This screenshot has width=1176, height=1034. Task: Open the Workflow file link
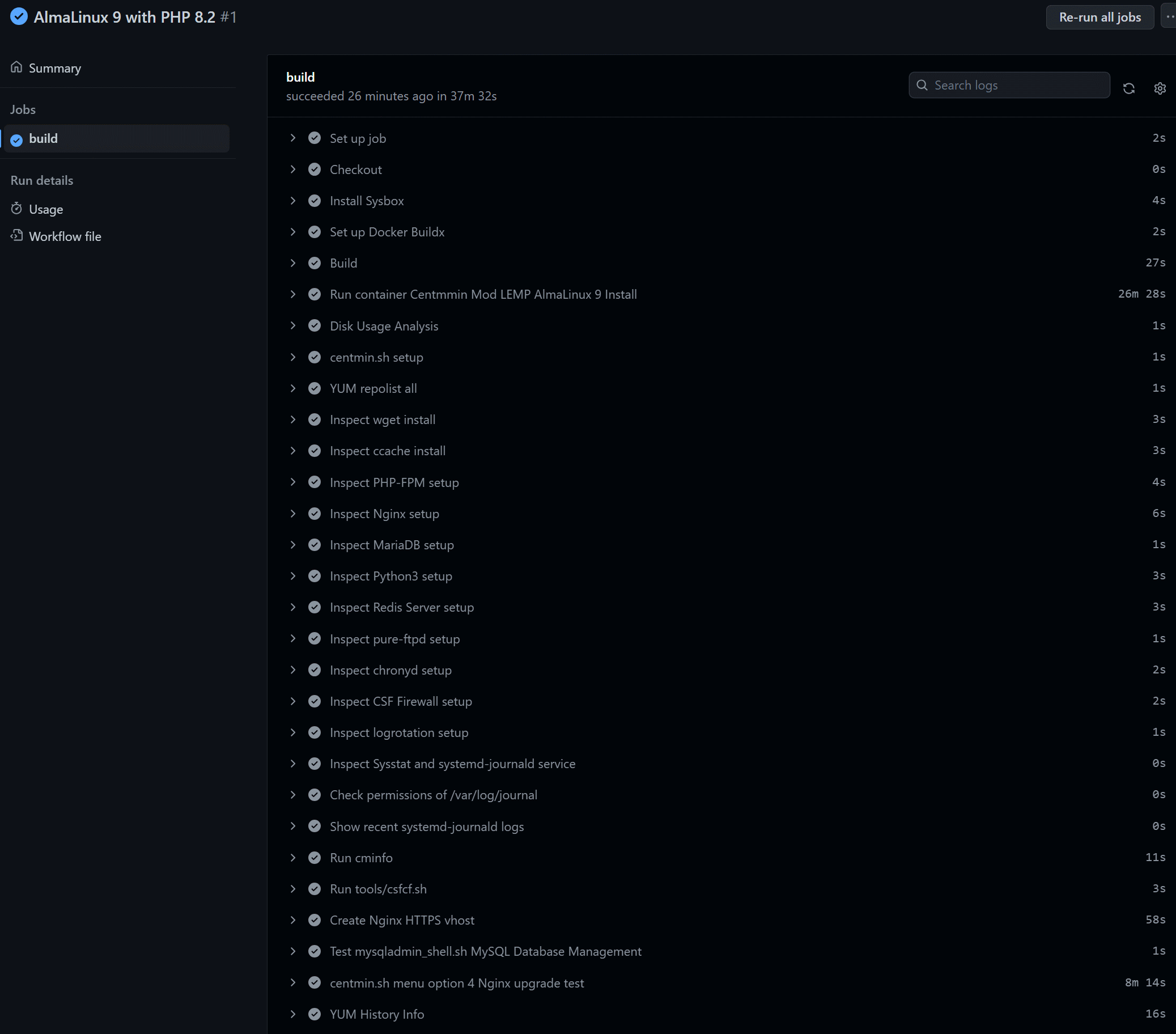65,236
